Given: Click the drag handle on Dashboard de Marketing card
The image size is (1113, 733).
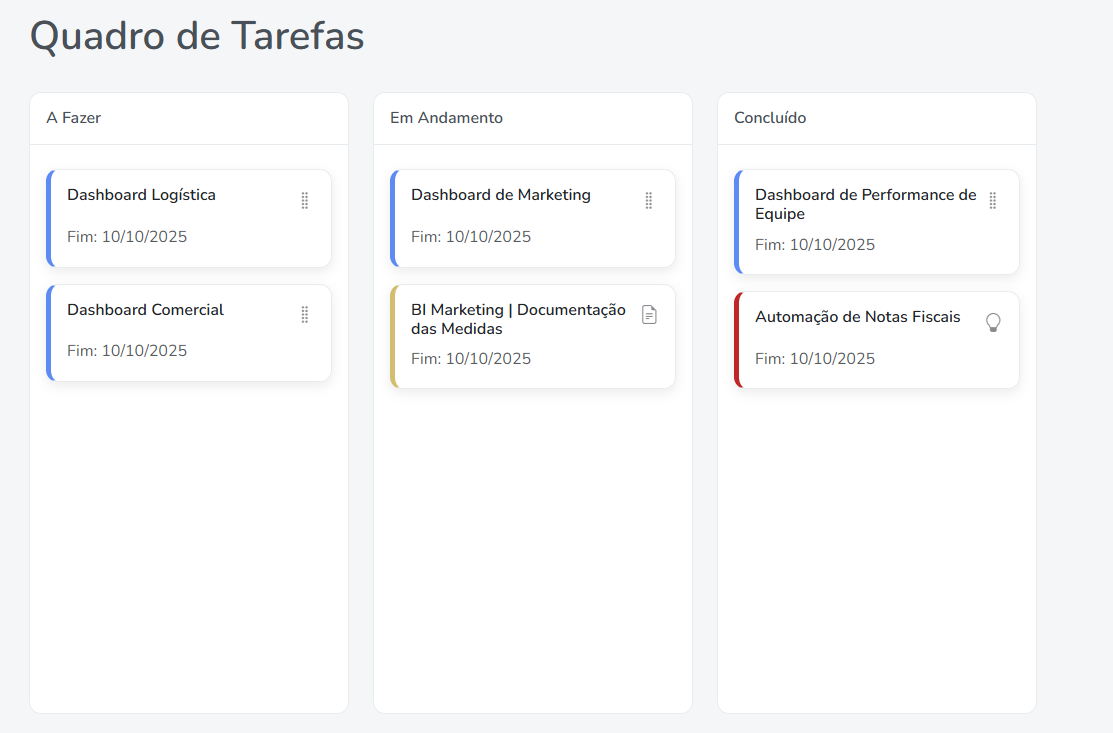Looking at the screenshot, I should click(648, 200).
